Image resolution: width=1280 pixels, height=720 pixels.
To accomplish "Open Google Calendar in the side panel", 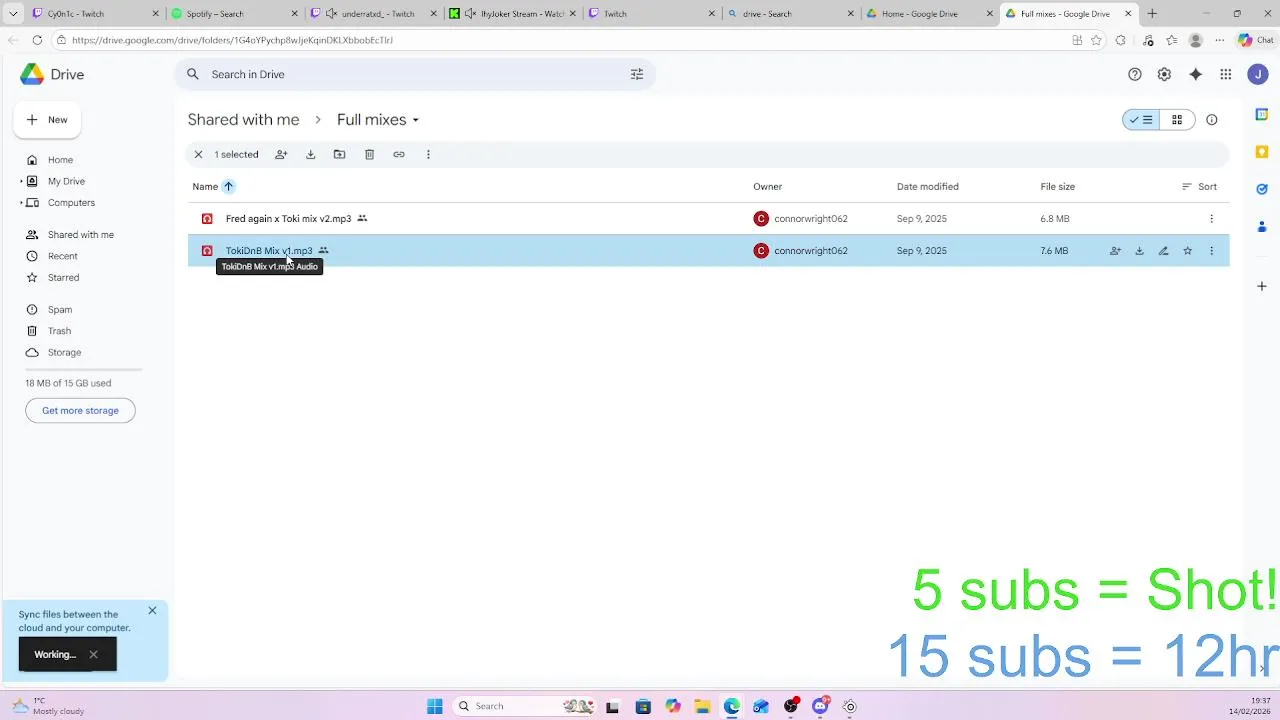I will pyautogui.click(x=1262, y=115).
